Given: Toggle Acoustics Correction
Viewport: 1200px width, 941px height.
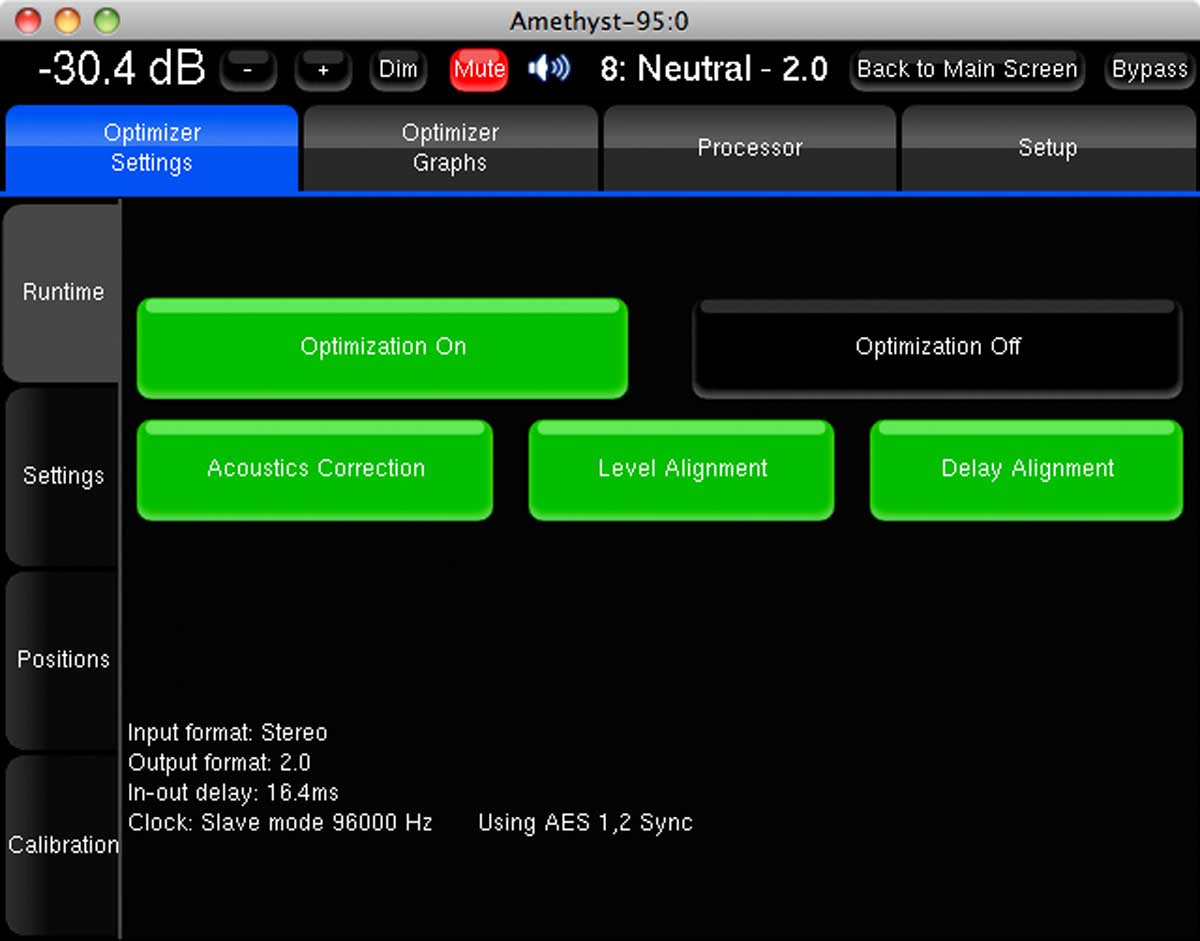Looking at the screenshot, I should point(315,469).
